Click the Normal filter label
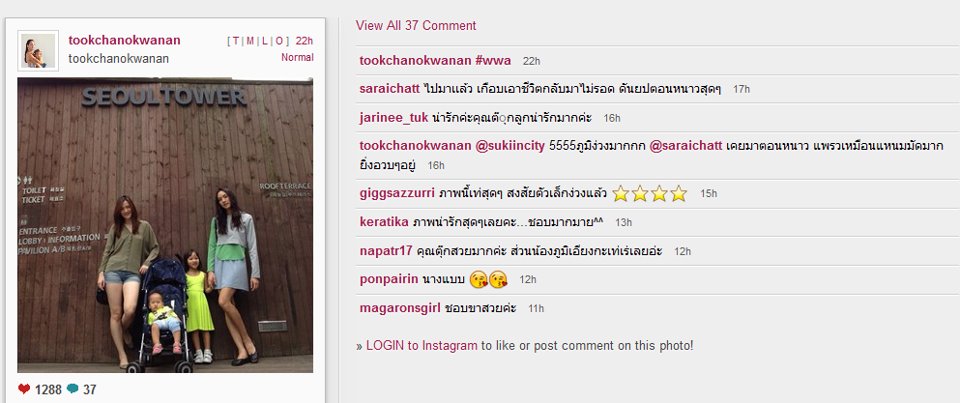 pos(298,58)
